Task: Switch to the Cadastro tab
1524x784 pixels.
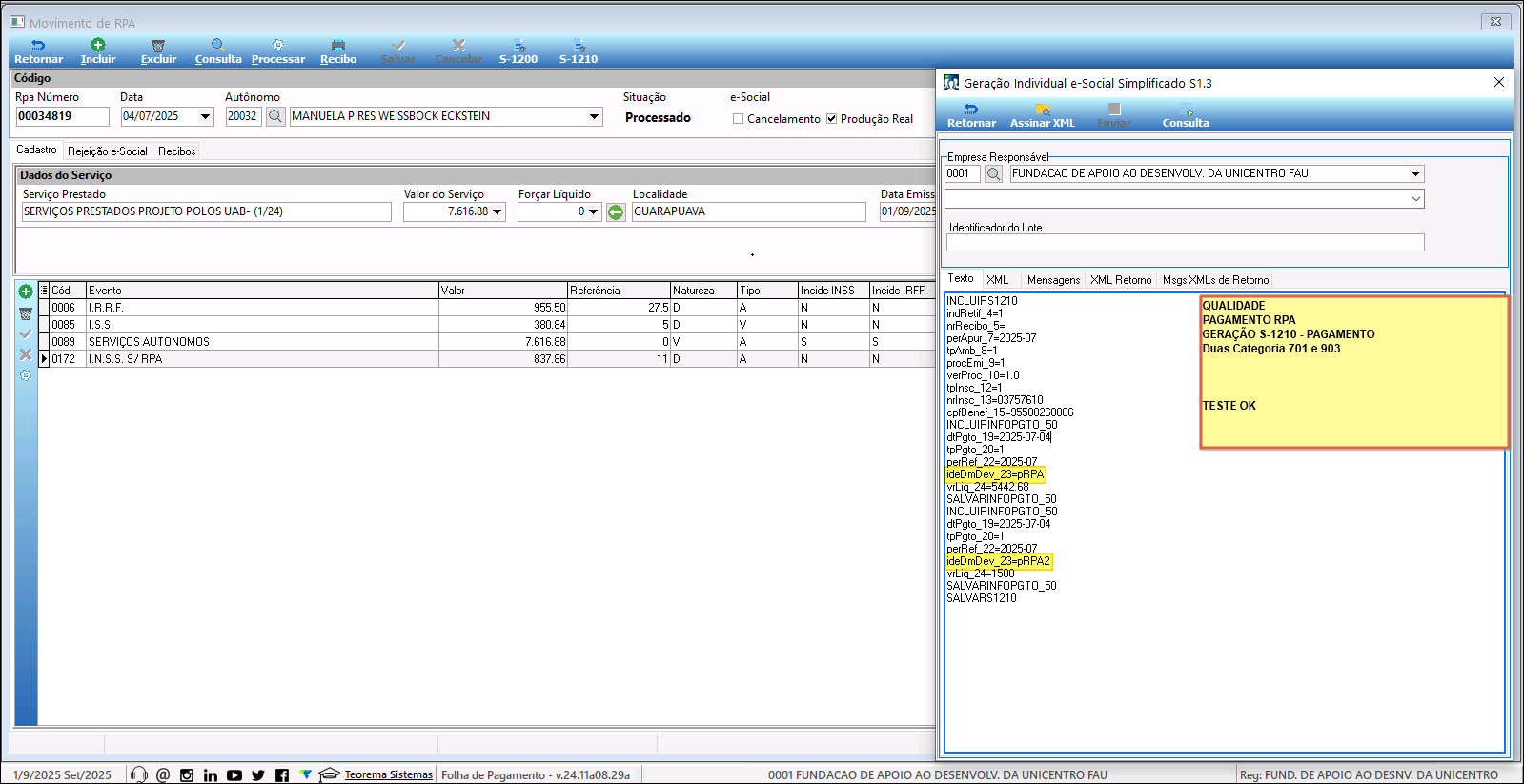Action: (x=36, y=150)
